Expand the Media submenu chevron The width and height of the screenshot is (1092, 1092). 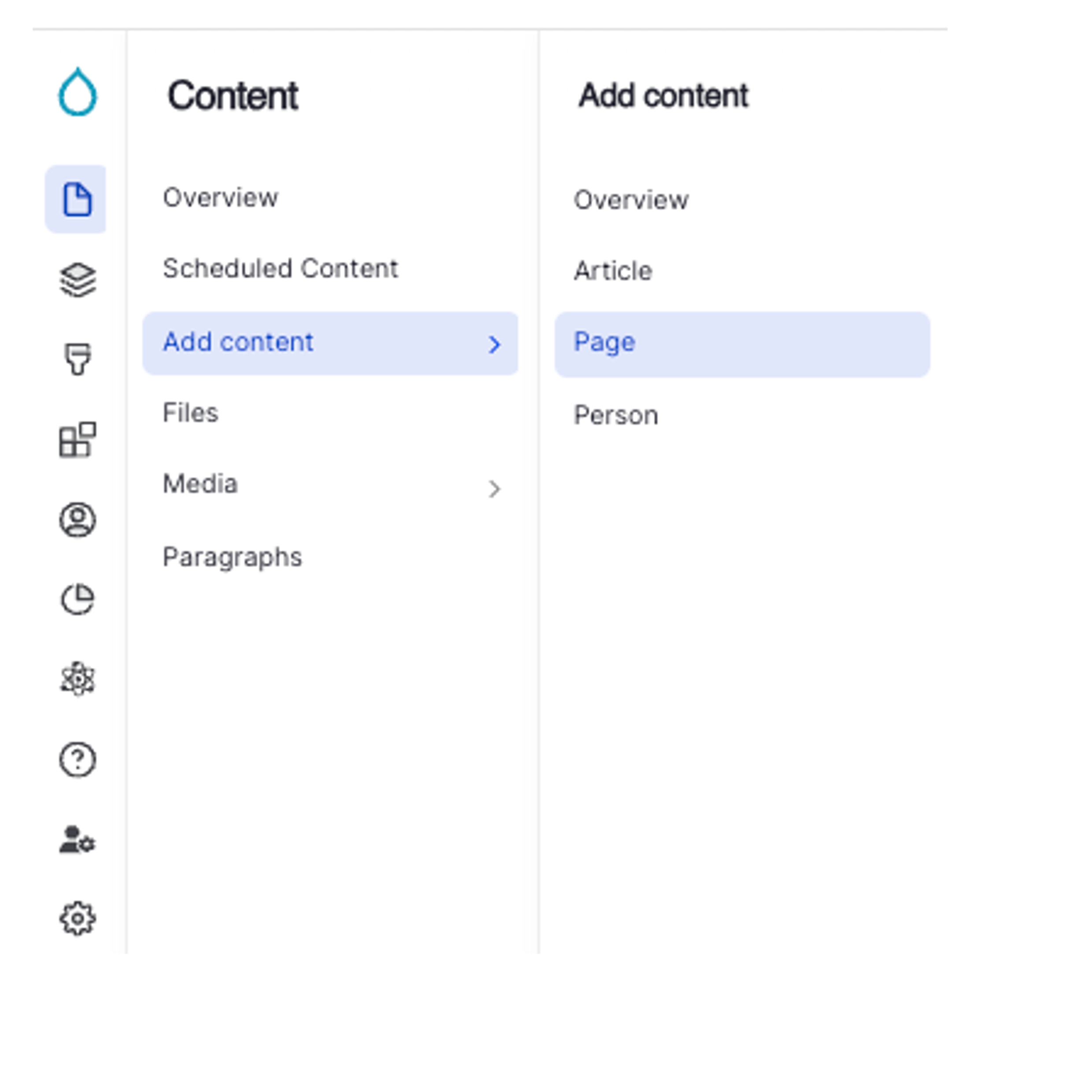click(x=494, y=489)
